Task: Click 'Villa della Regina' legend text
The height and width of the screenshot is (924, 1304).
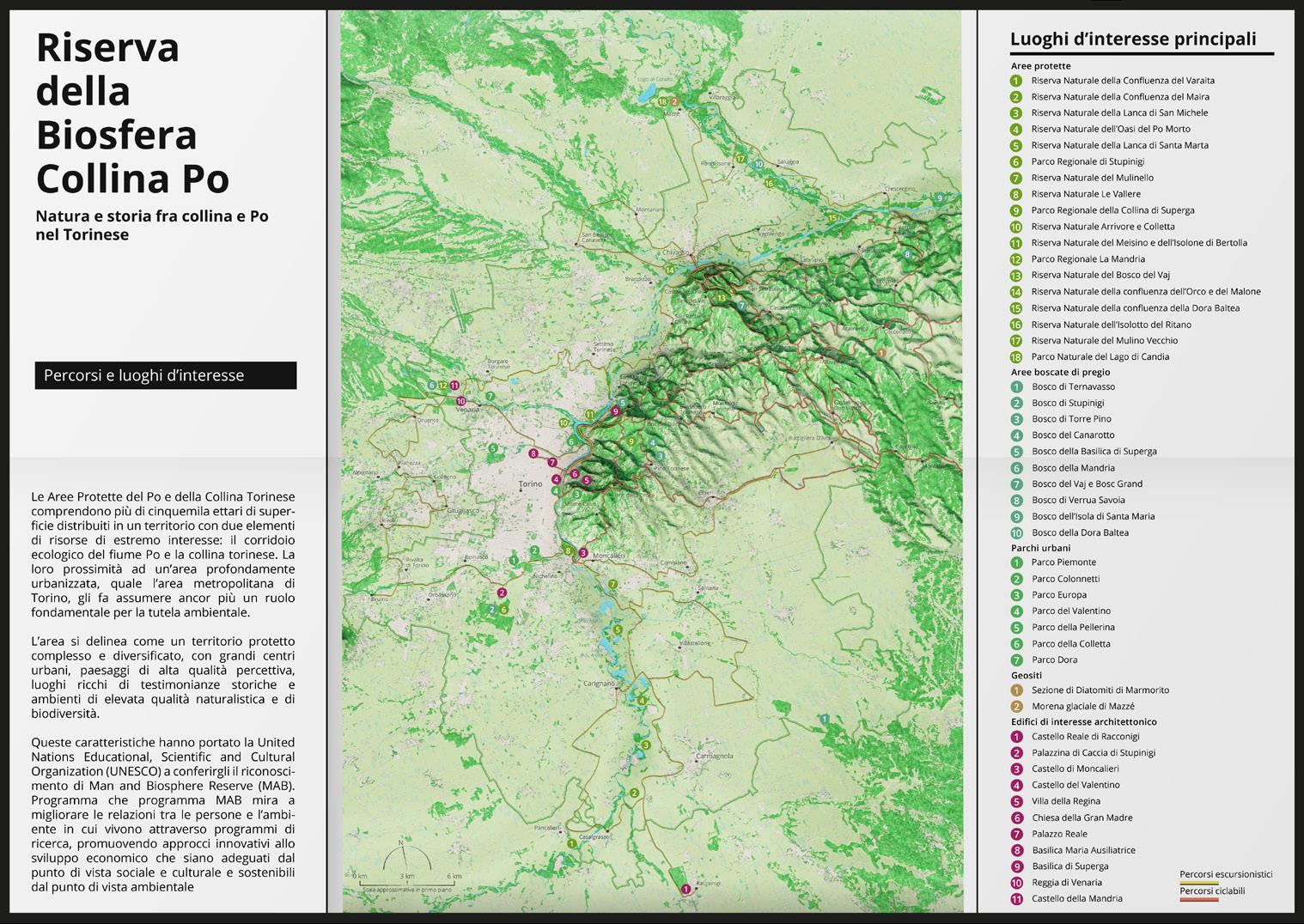Action: [x=1066, y=801]
